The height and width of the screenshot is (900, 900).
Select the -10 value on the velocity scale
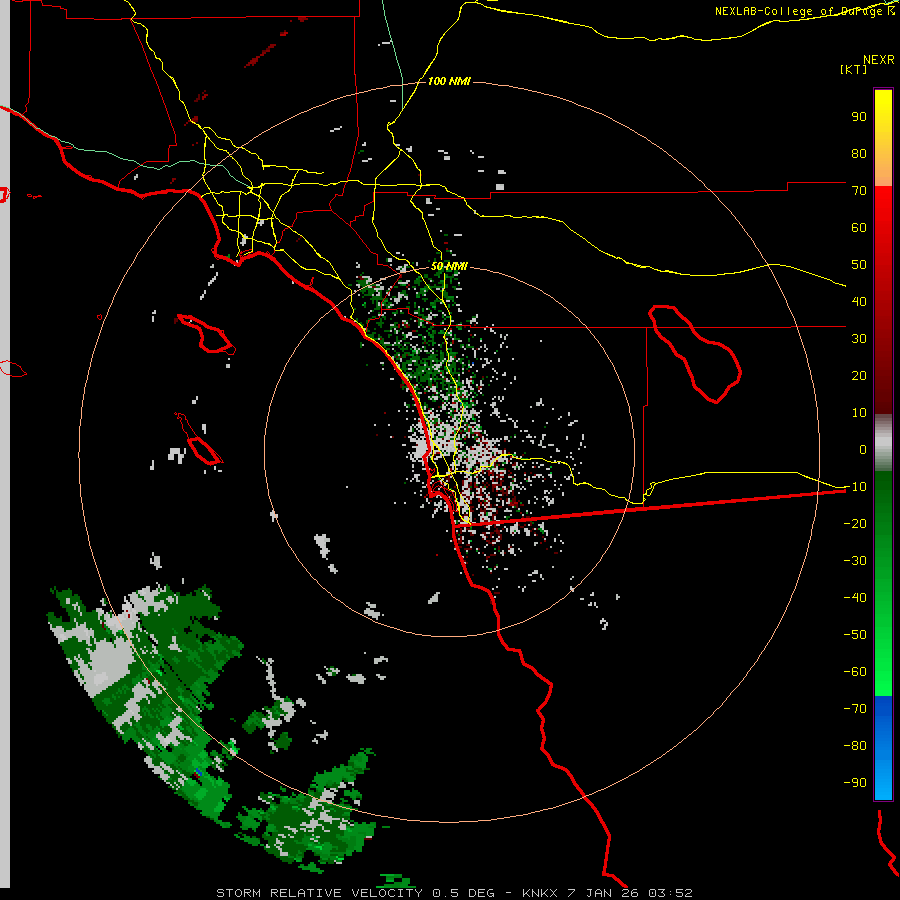[855, 487]
